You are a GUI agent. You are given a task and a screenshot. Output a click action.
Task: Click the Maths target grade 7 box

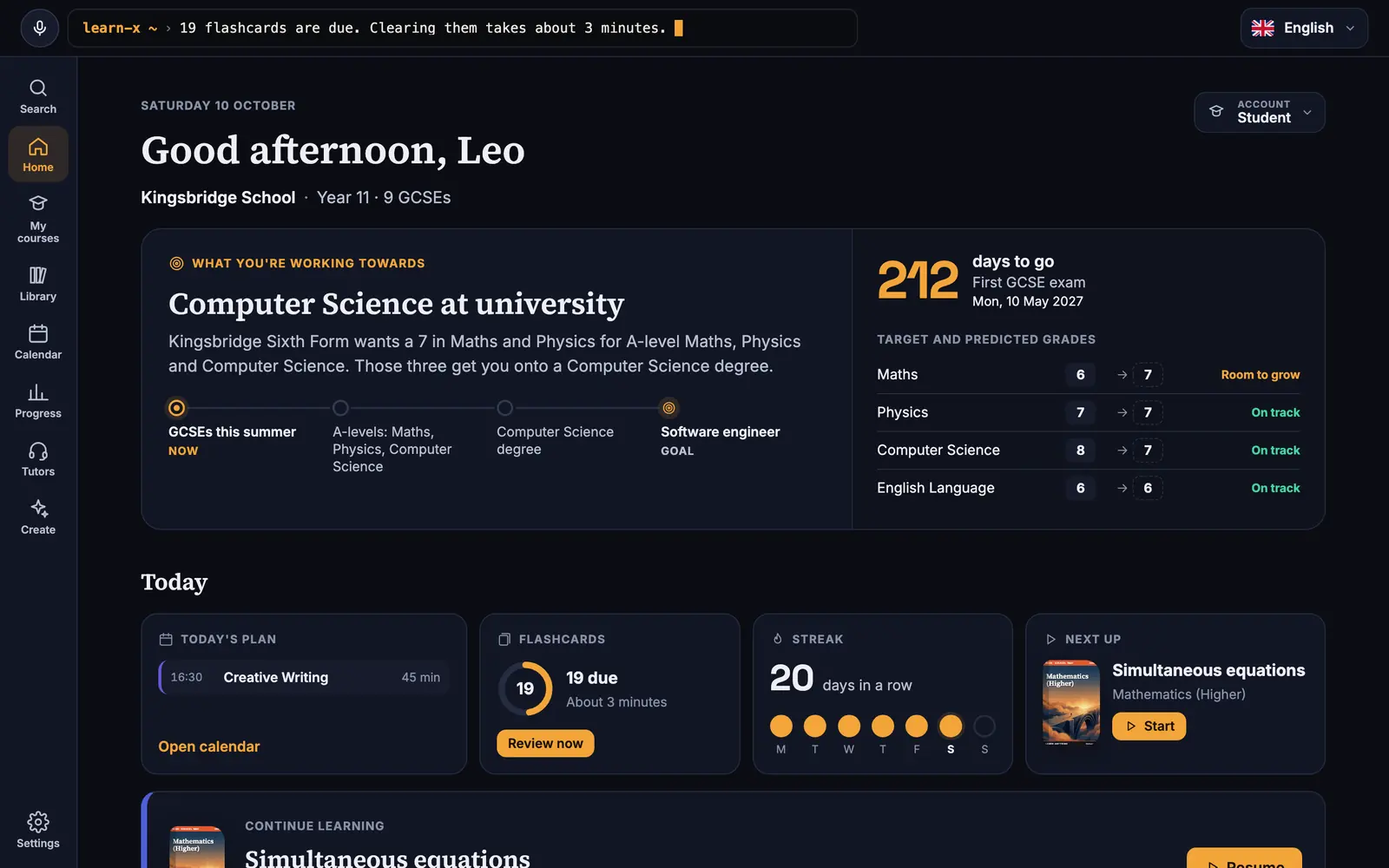click(1148, 375)
